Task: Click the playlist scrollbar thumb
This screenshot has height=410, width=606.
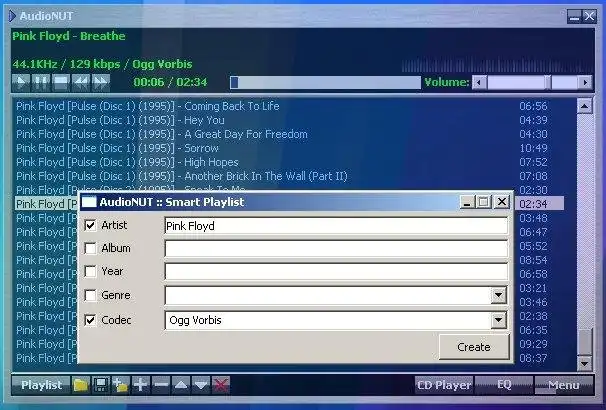Action: (x=584, y=342)
